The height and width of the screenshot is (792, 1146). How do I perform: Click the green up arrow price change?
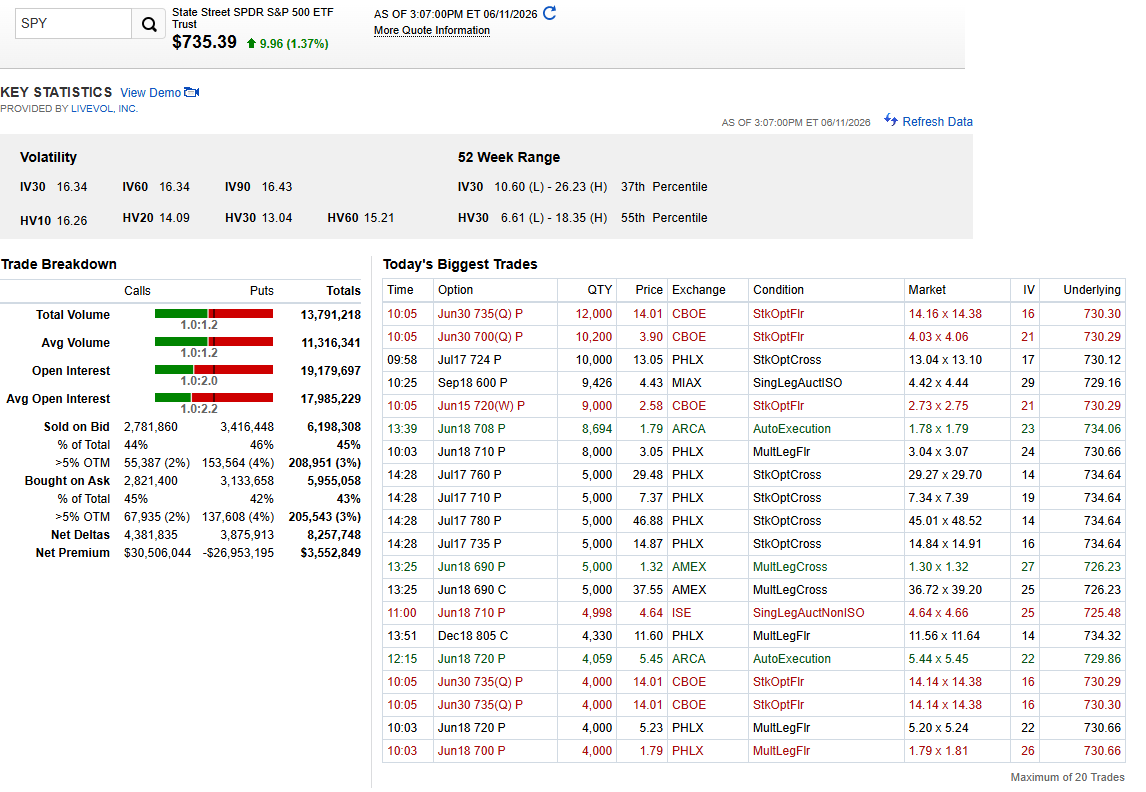tap(251, 44)
